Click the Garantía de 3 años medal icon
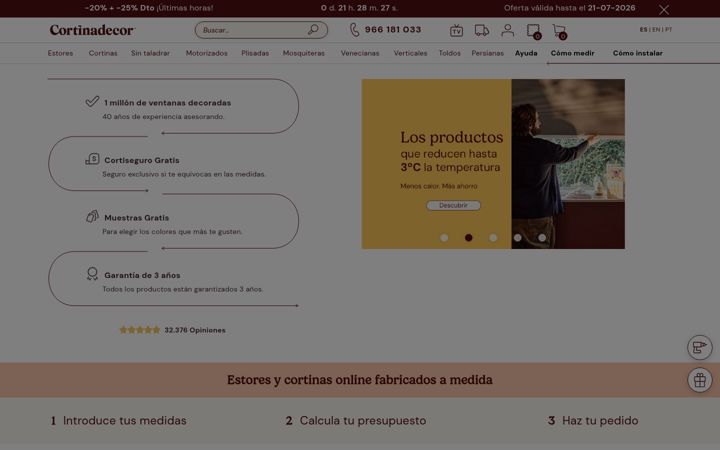720x450 pixels. (x=92, y=274)
